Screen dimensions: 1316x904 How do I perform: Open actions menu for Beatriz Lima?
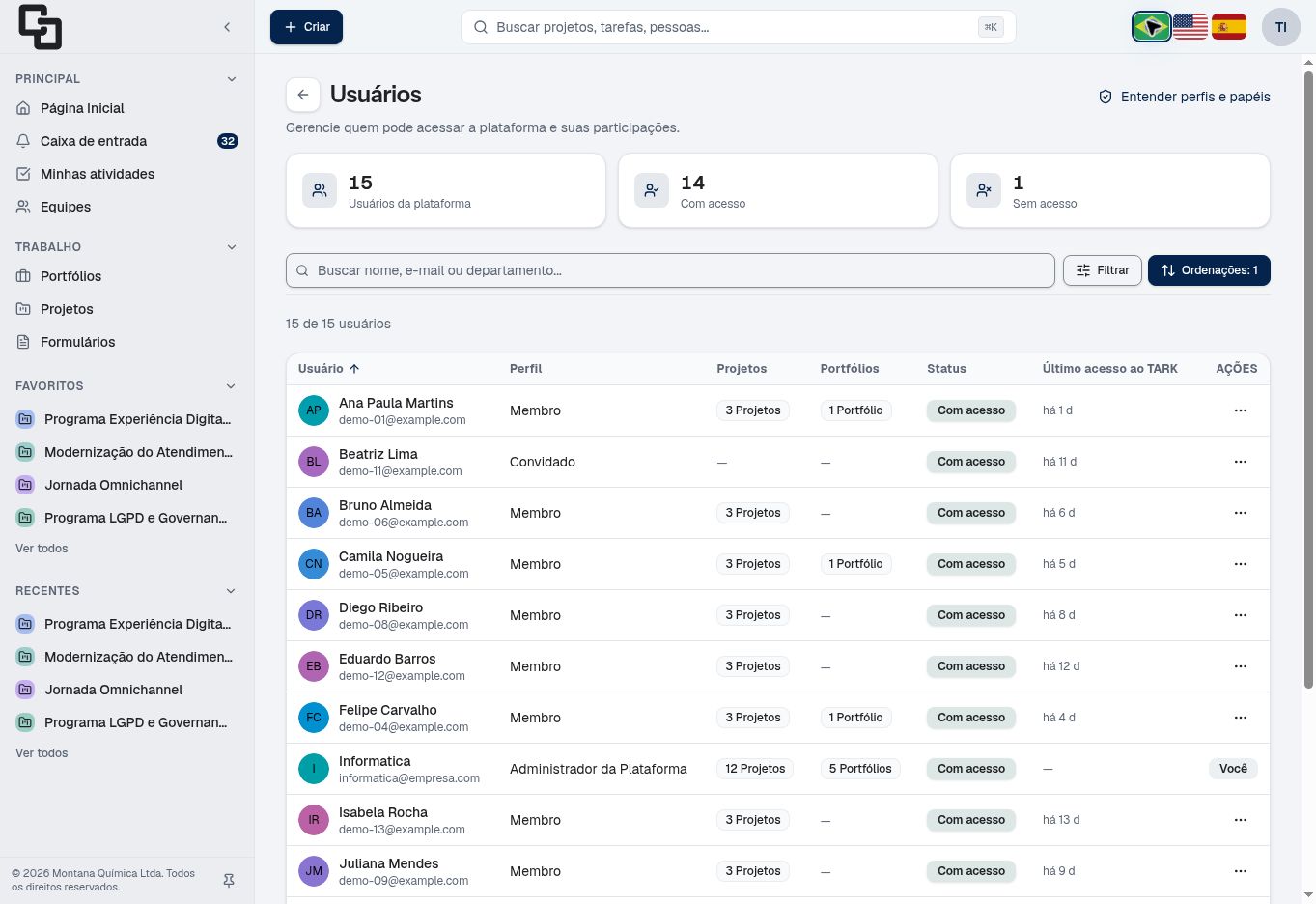click(1241, 462)
